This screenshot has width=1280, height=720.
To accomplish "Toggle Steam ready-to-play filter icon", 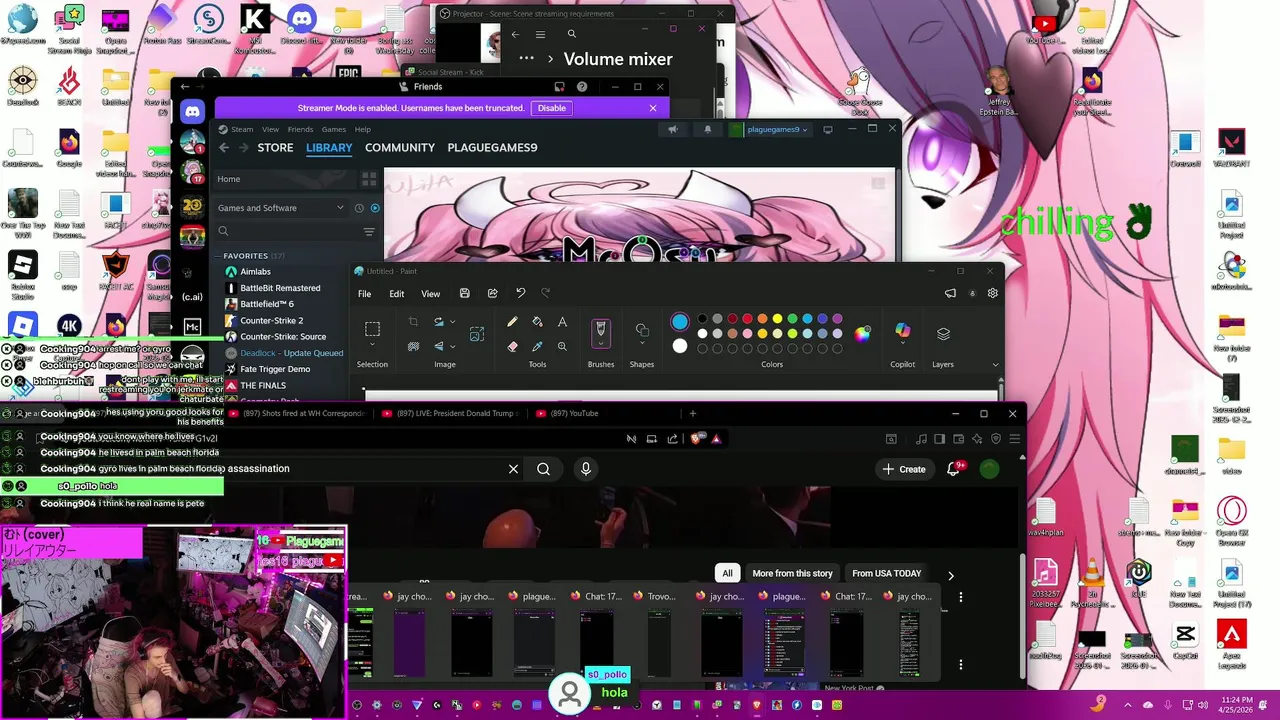I will coord(375,208).
